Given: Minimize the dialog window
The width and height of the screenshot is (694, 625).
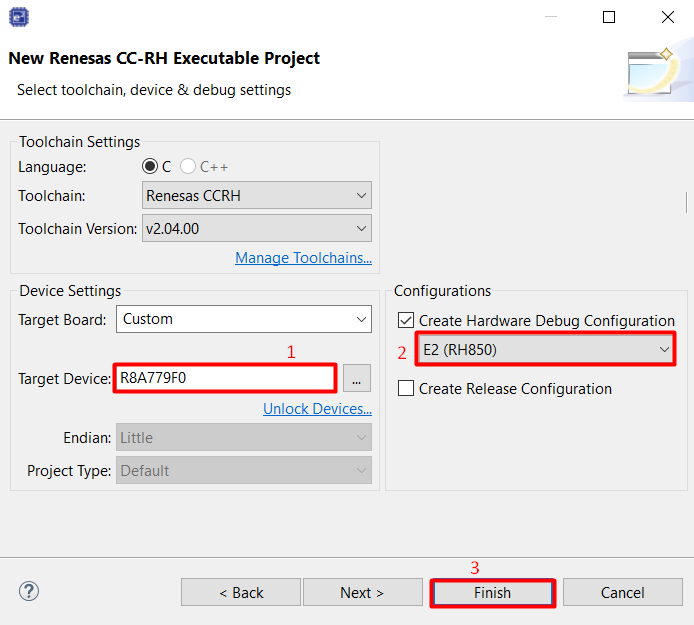Looking at the screenshot, I should tap(551, 17).
